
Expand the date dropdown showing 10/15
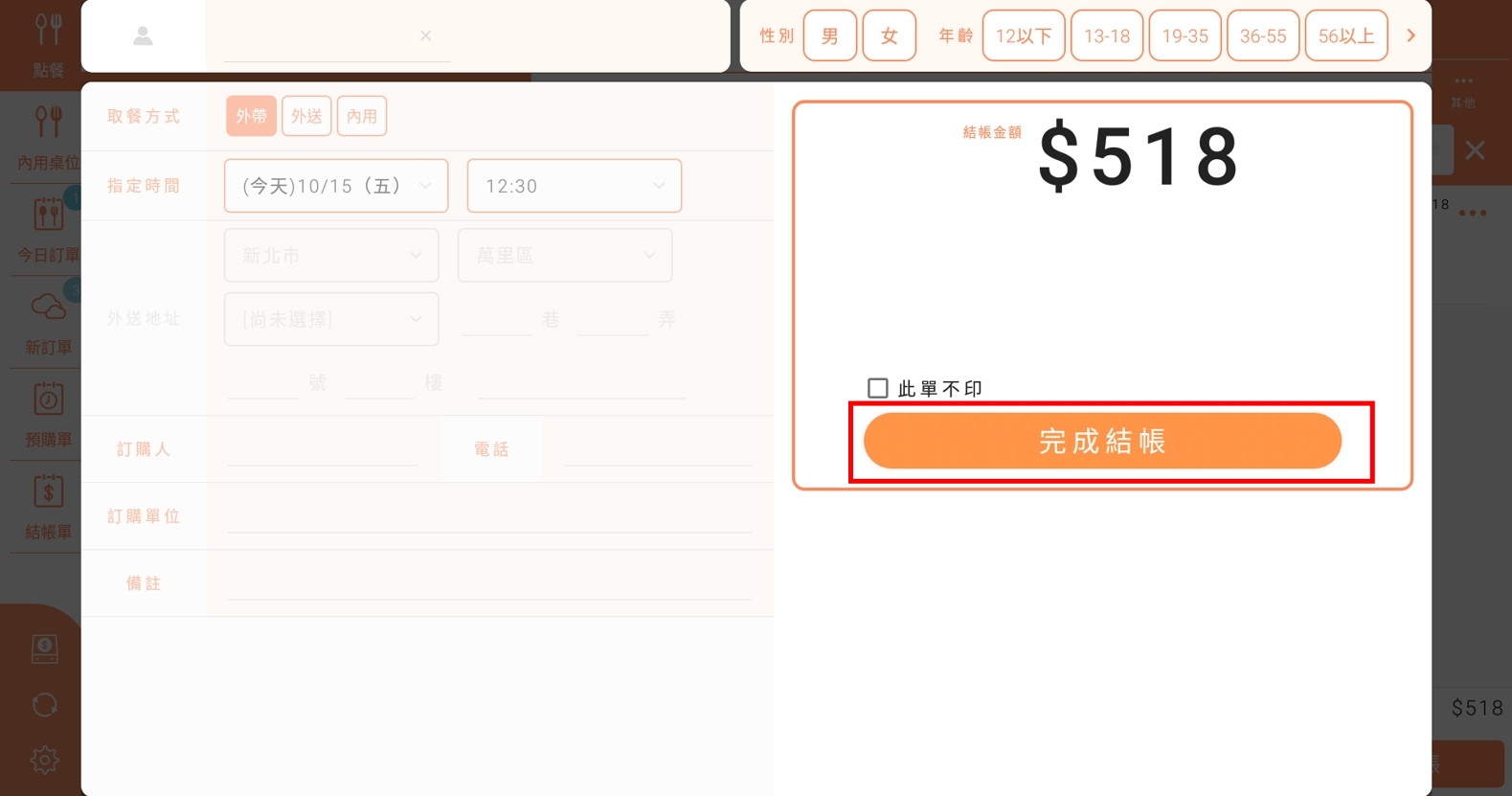pyautogui.click(x=335, y=186)
